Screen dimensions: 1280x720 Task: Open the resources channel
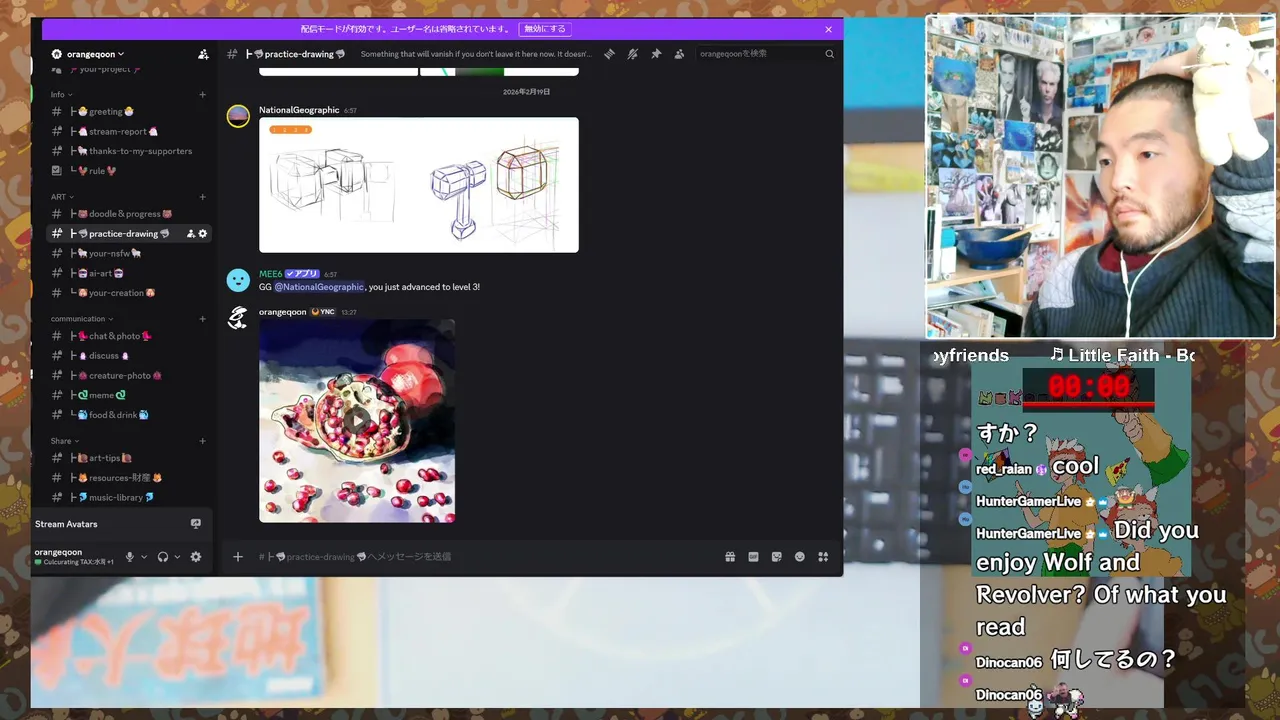(x=128, y=478)
